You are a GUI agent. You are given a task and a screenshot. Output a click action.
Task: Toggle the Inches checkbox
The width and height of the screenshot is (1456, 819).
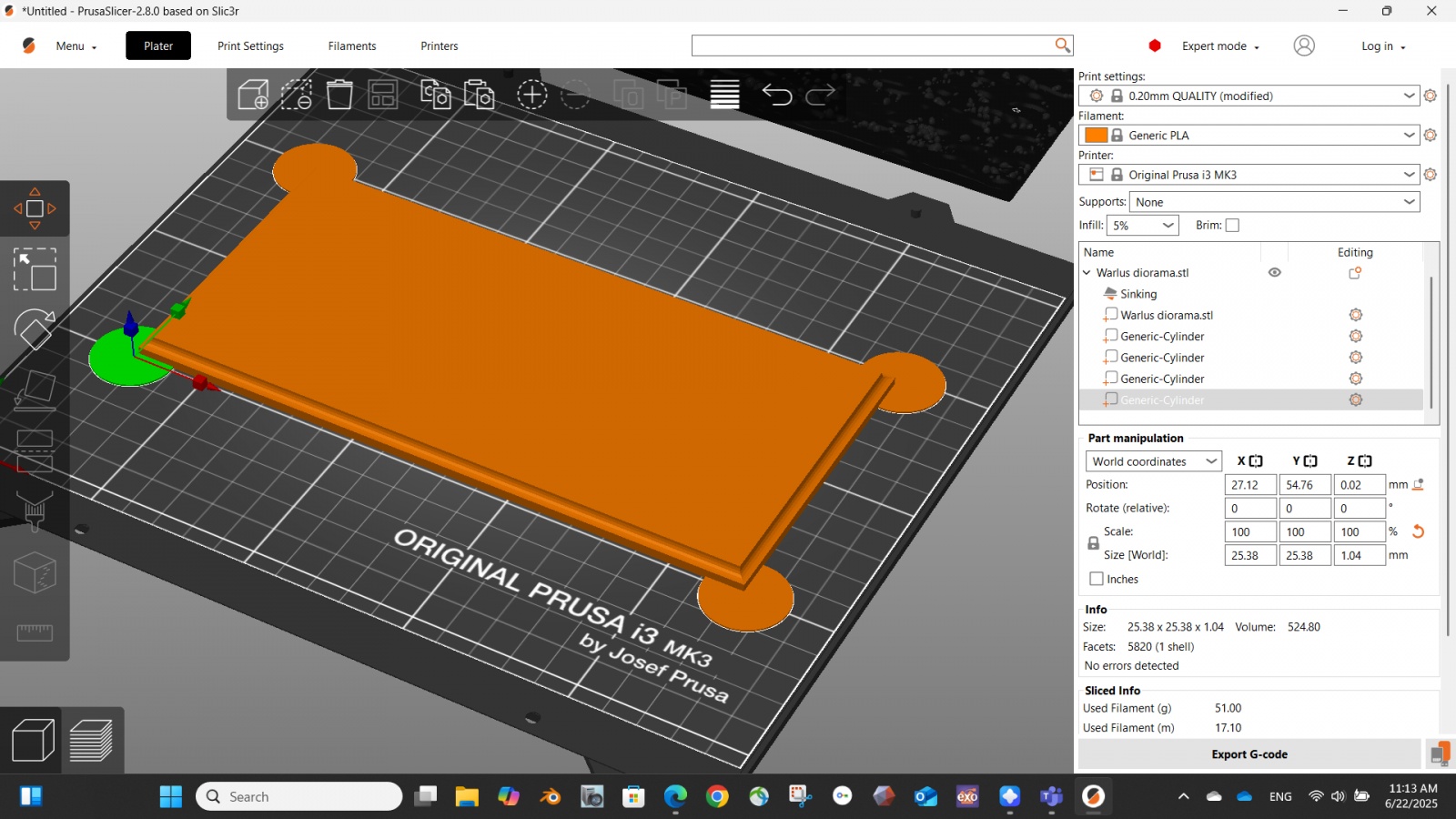tap(1097, 580)
